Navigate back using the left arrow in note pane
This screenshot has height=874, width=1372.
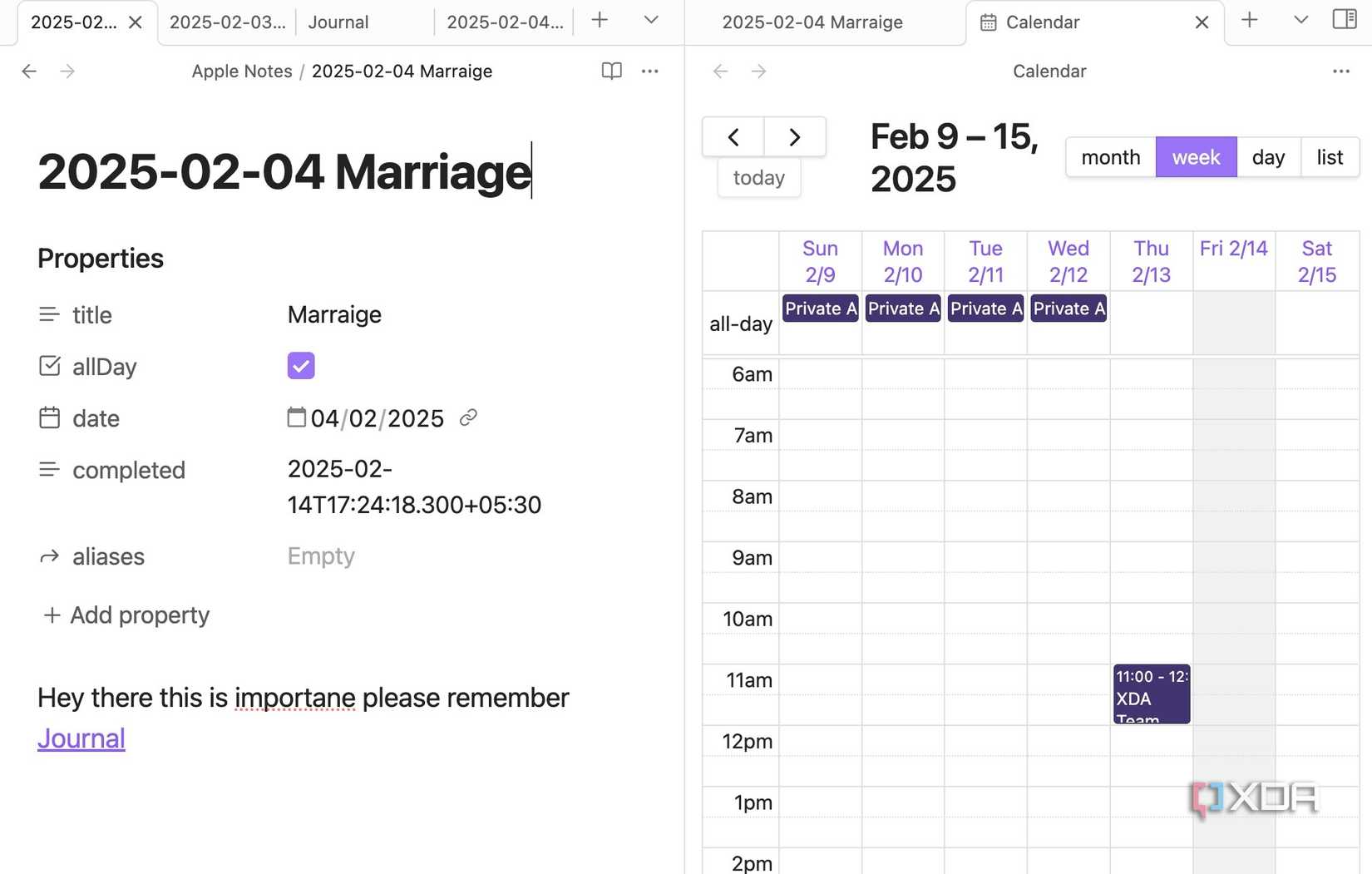coord(29,72)
